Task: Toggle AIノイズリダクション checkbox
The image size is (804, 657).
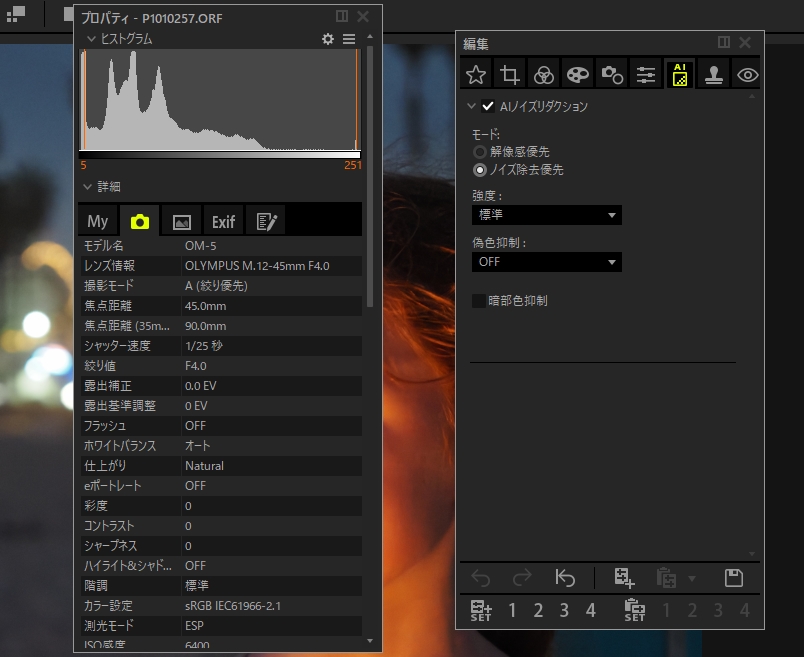Action: [x=488, y=106]
